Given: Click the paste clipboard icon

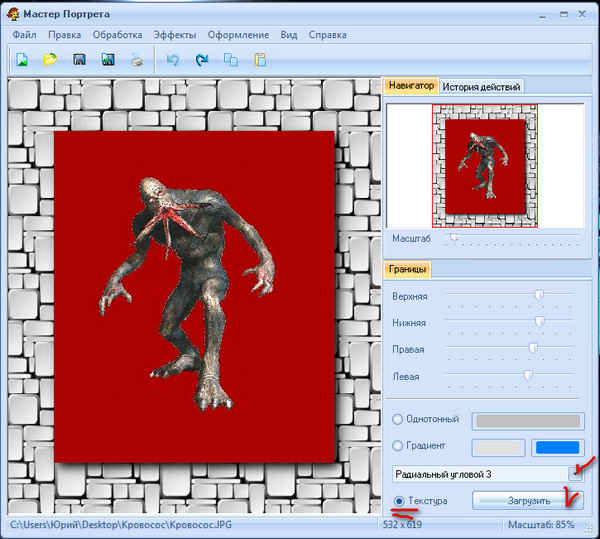Looking at the screenshot, I should [x=260, y=60].
